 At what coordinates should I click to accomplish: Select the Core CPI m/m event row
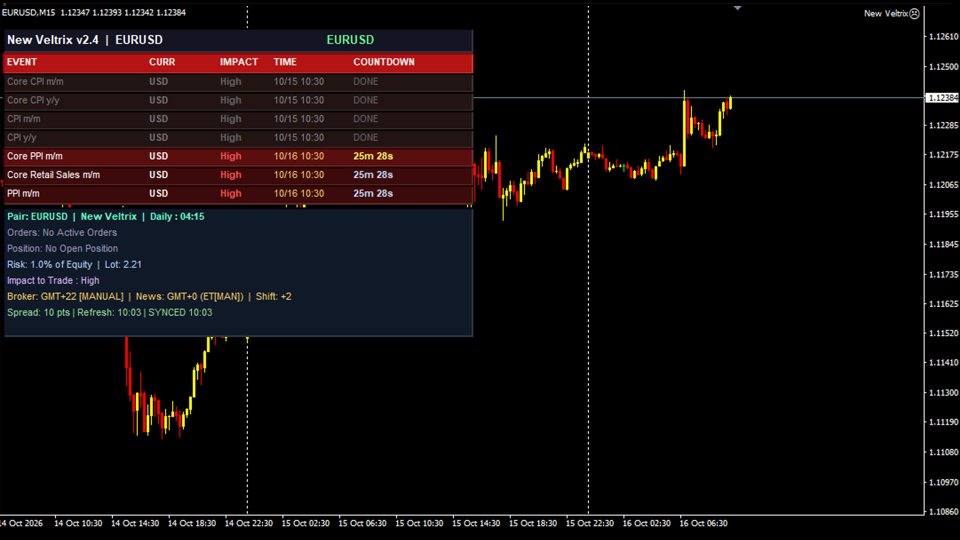(238, 81)
